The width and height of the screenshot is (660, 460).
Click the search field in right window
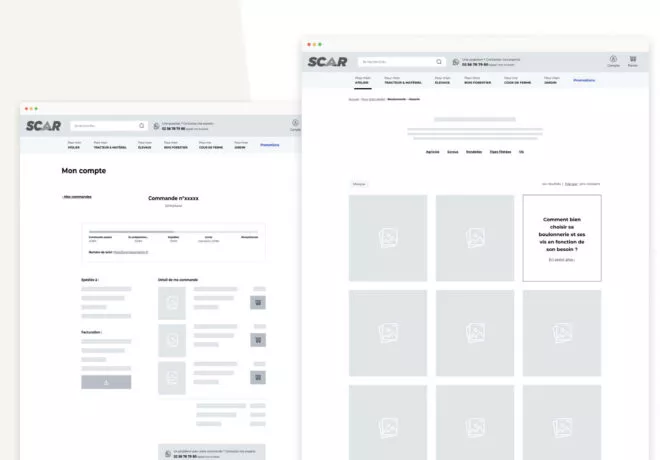395,62
